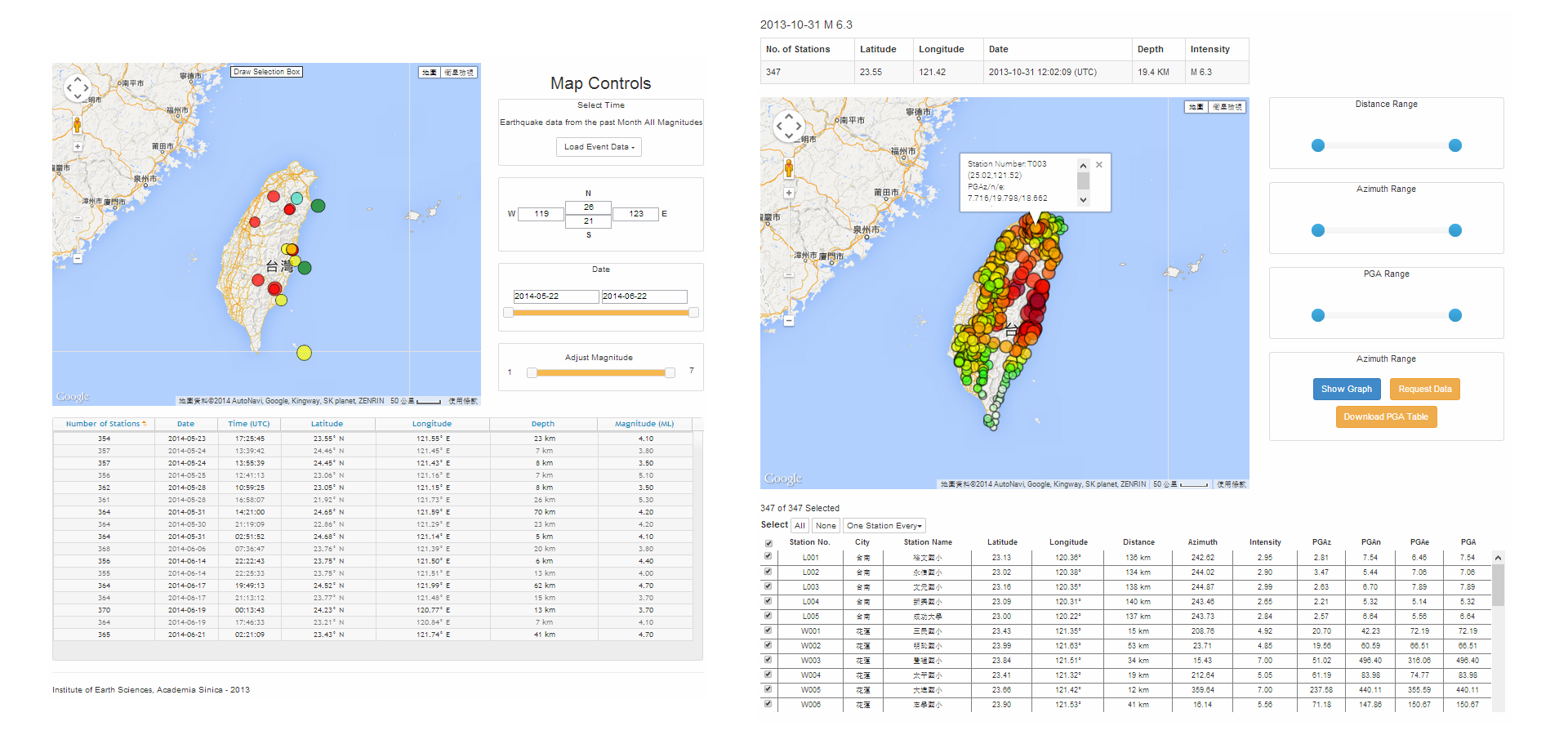Toggle the checkbox for station W005
The height and width of the screenshot is (735, 1568).
(x=768, y=689)
